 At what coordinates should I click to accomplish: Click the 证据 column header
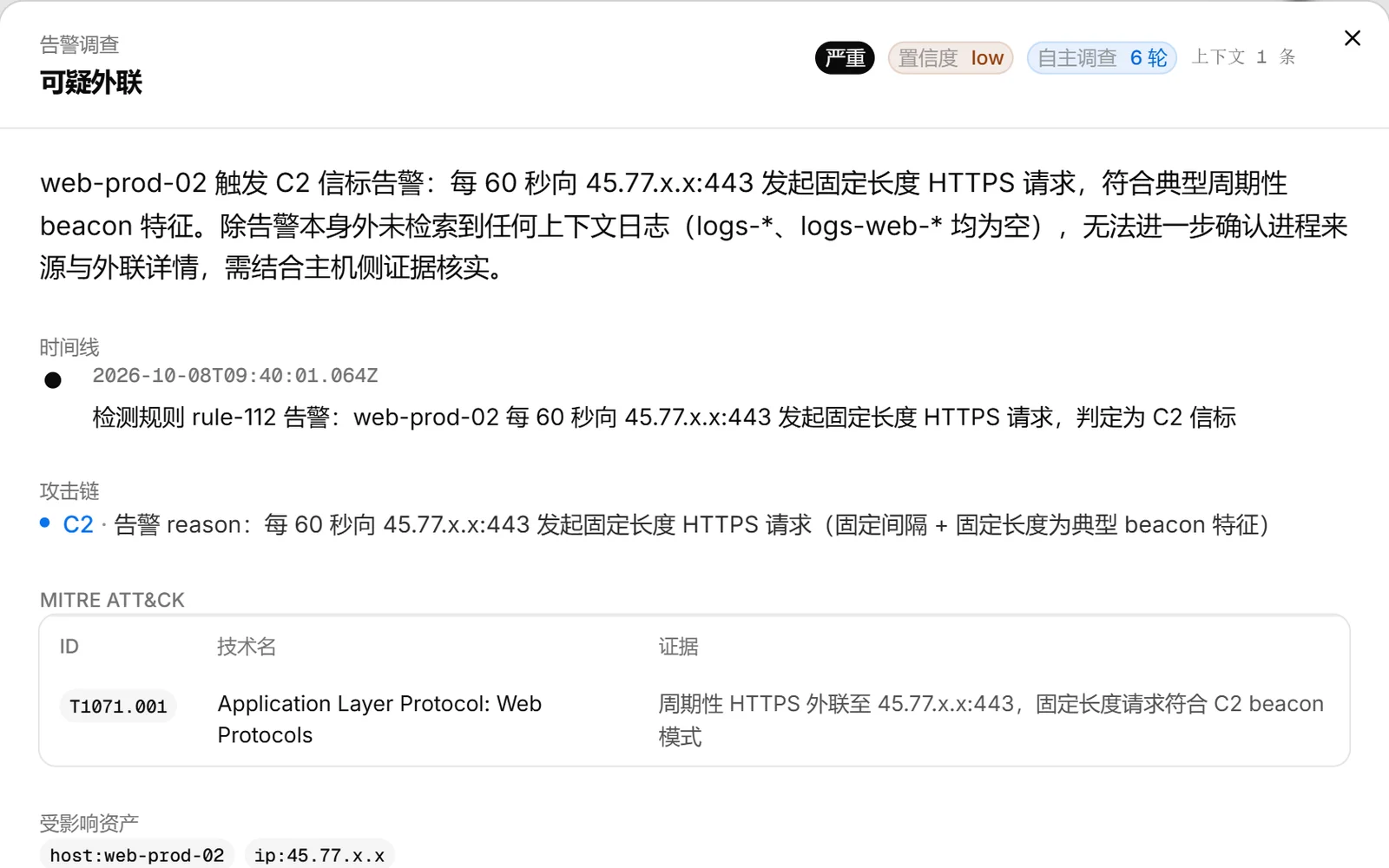678,647
